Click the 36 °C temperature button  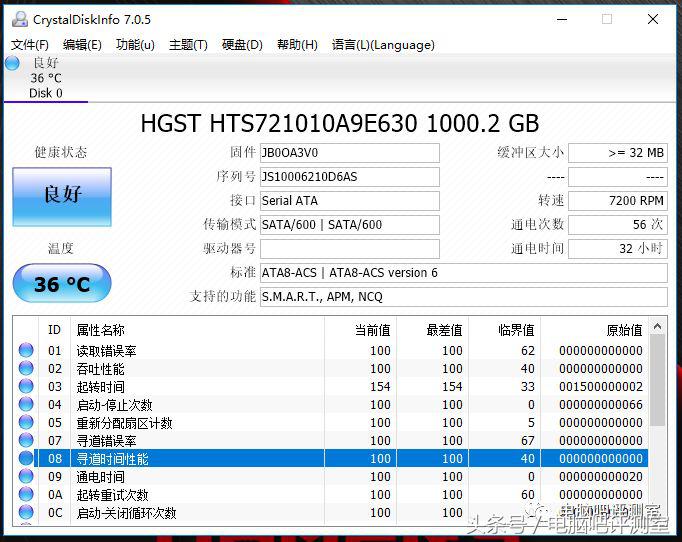[62, 283]
